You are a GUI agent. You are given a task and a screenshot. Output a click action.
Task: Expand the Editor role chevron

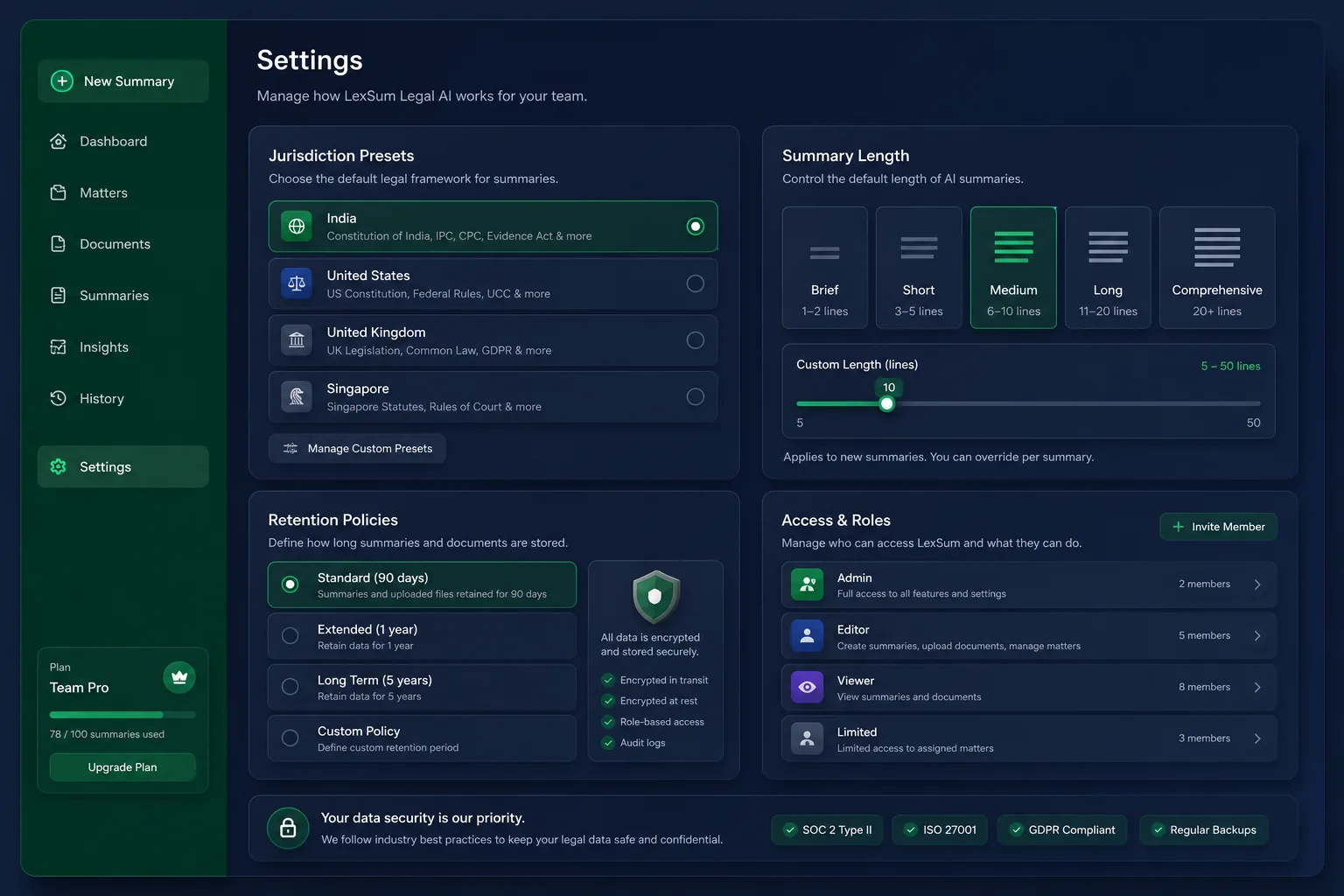coord(1257,636)
